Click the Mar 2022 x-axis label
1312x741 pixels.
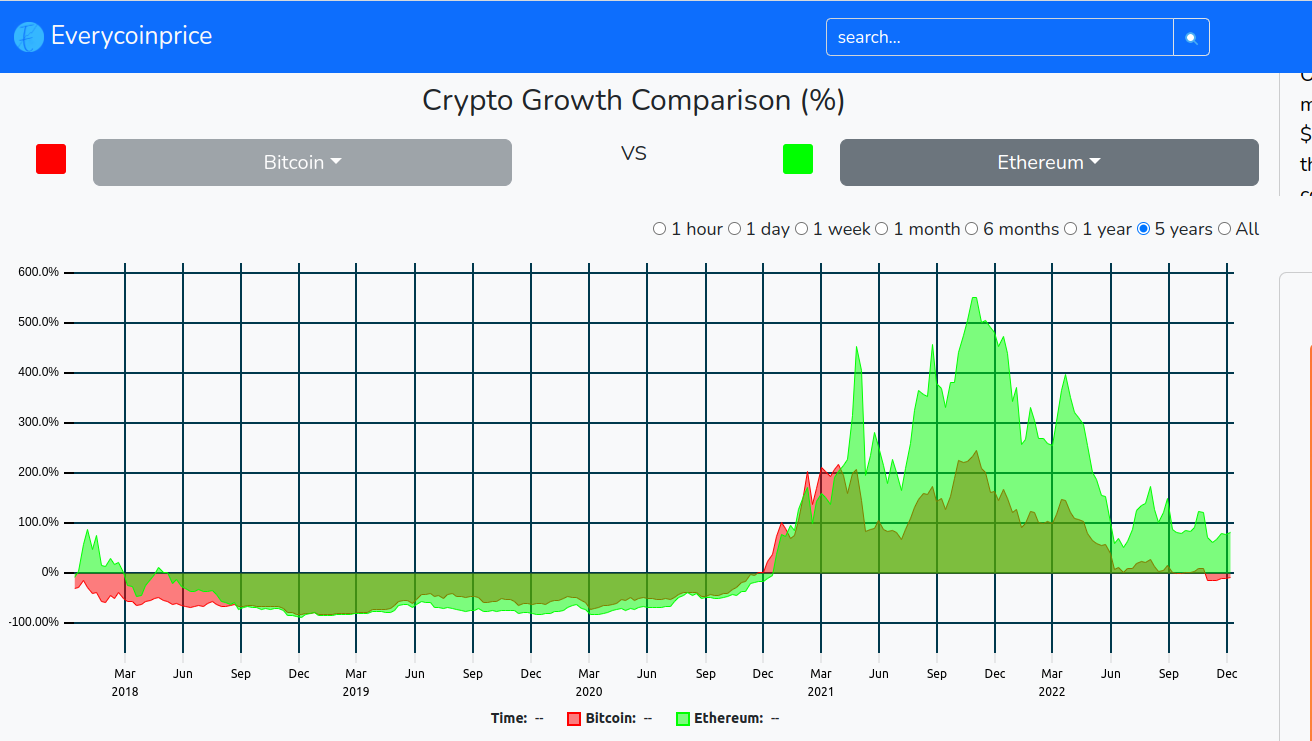click(1052, 682)
